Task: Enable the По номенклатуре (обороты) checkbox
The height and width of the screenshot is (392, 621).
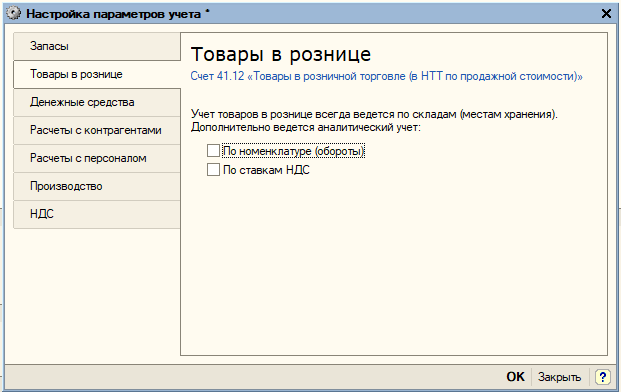Action: tap(213, 150)
